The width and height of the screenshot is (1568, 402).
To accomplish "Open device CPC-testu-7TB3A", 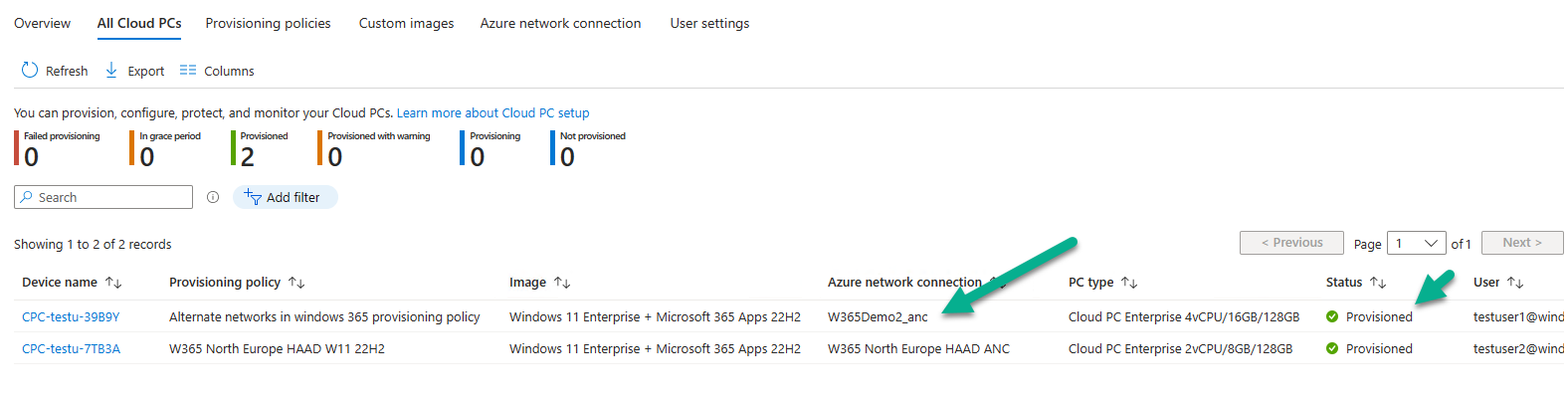I will (x=71, y=348).
